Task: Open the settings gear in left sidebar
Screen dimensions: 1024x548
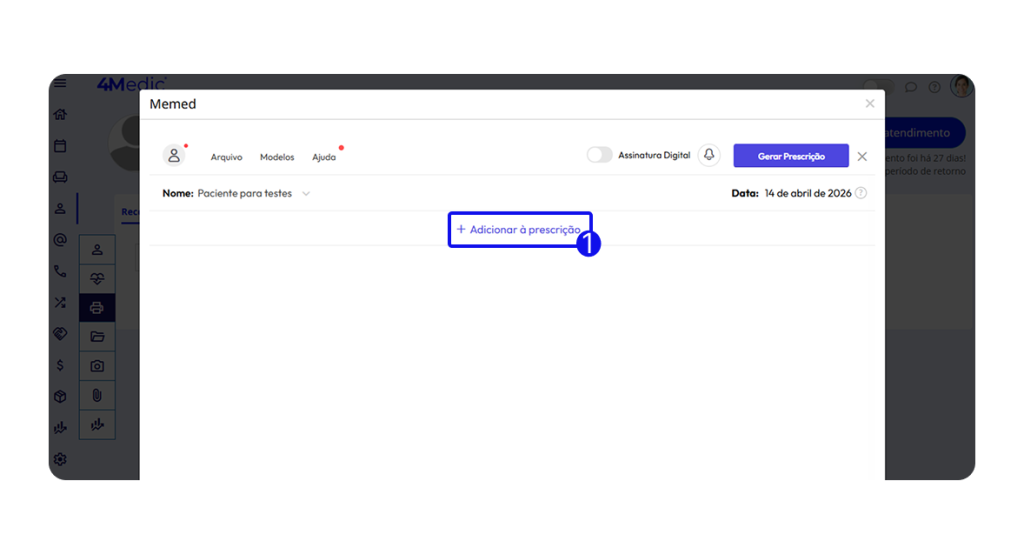Action: pyautogui.click(x=60, y=459)
